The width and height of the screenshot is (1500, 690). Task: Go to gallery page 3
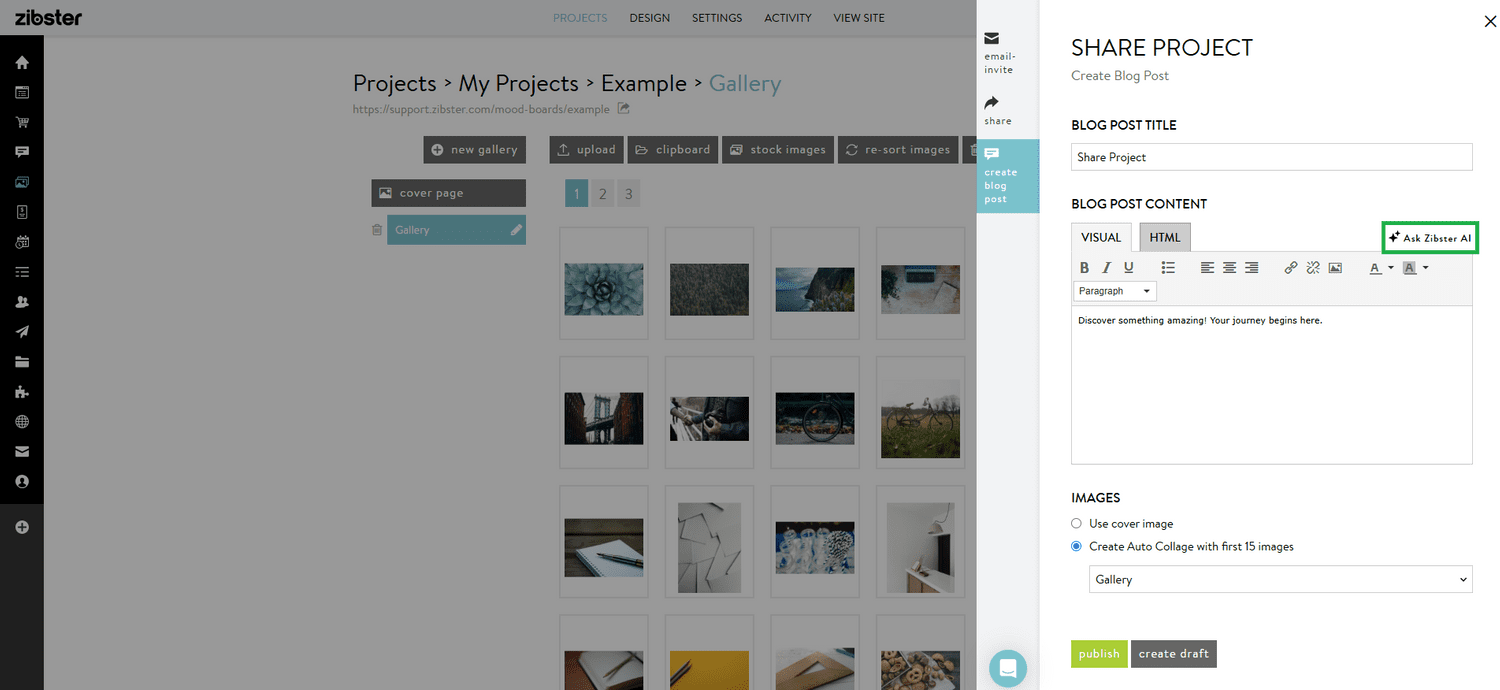point(628,194)
